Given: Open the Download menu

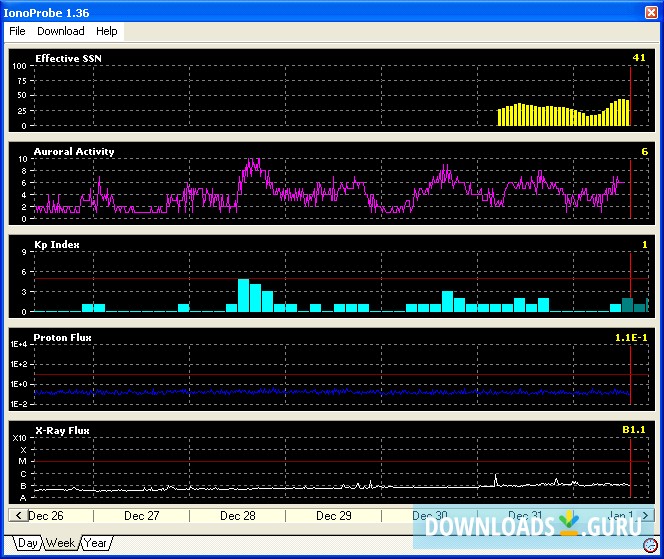Looking at the screenshot, I should point(61,31).
